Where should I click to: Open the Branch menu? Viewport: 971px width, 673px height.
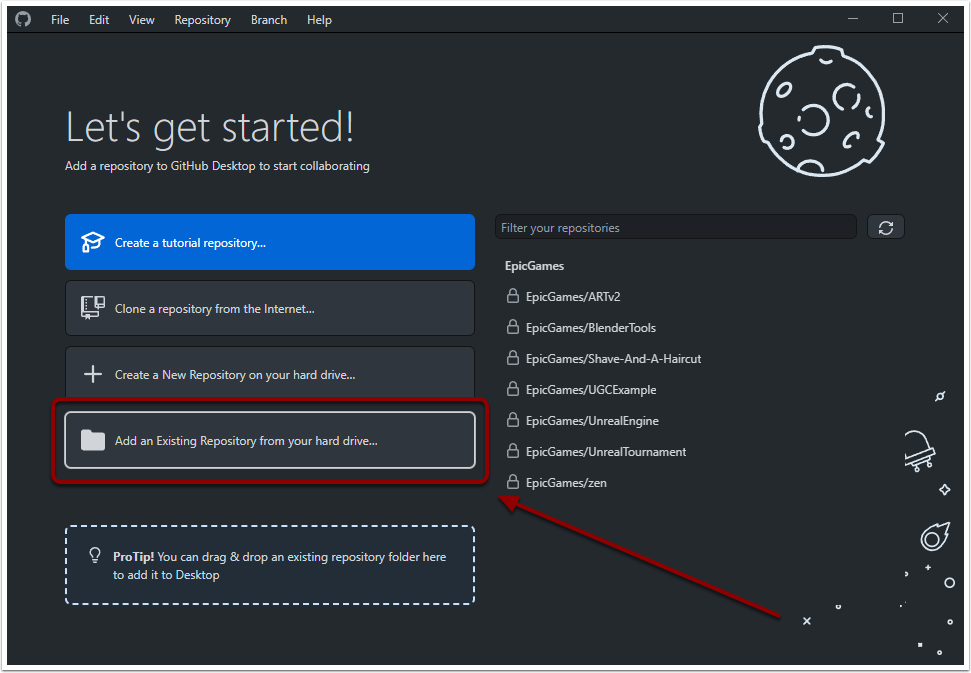click(x=269, y=20)
